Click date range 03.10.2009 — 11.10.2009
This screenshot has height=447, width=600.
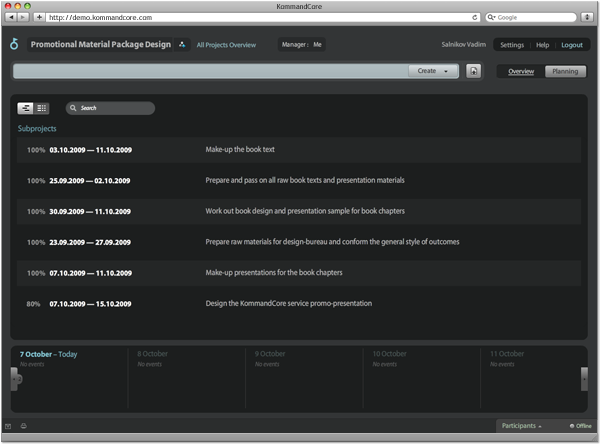click(x=91, y=150)
